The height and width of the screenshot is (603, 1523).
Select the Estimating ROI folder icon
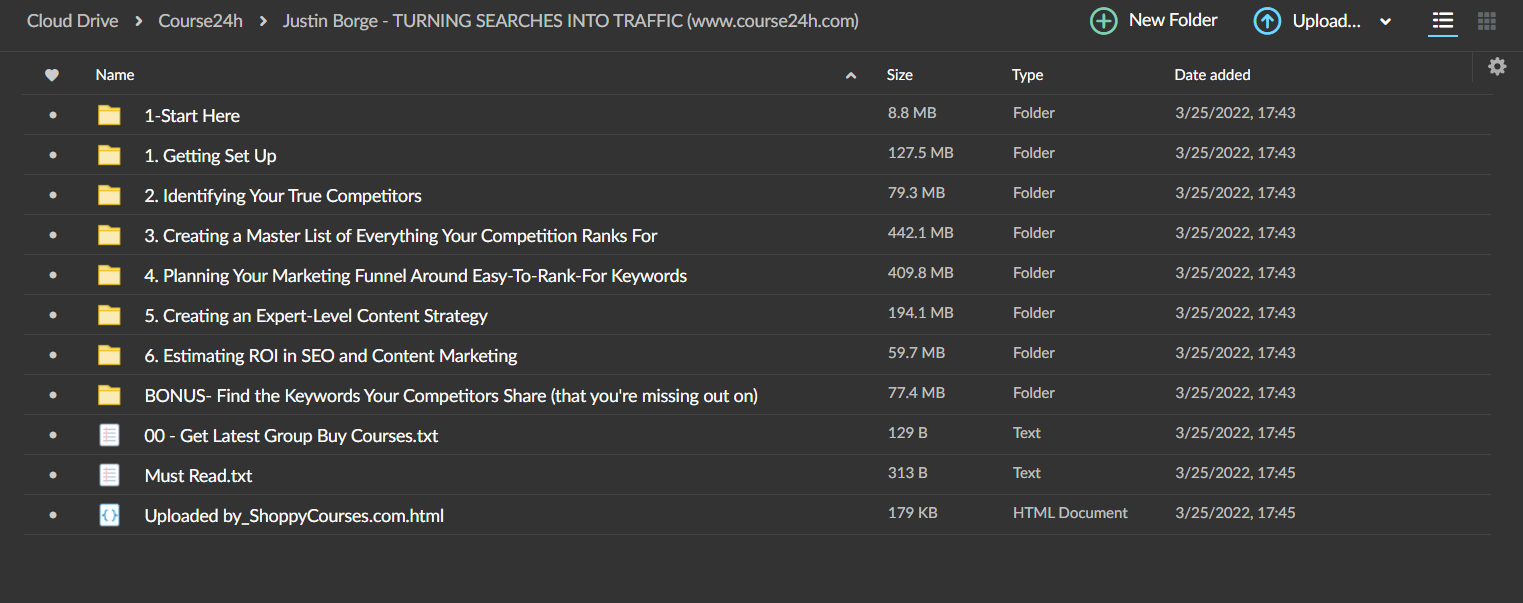pyautogui.click(x=109, y=355)
